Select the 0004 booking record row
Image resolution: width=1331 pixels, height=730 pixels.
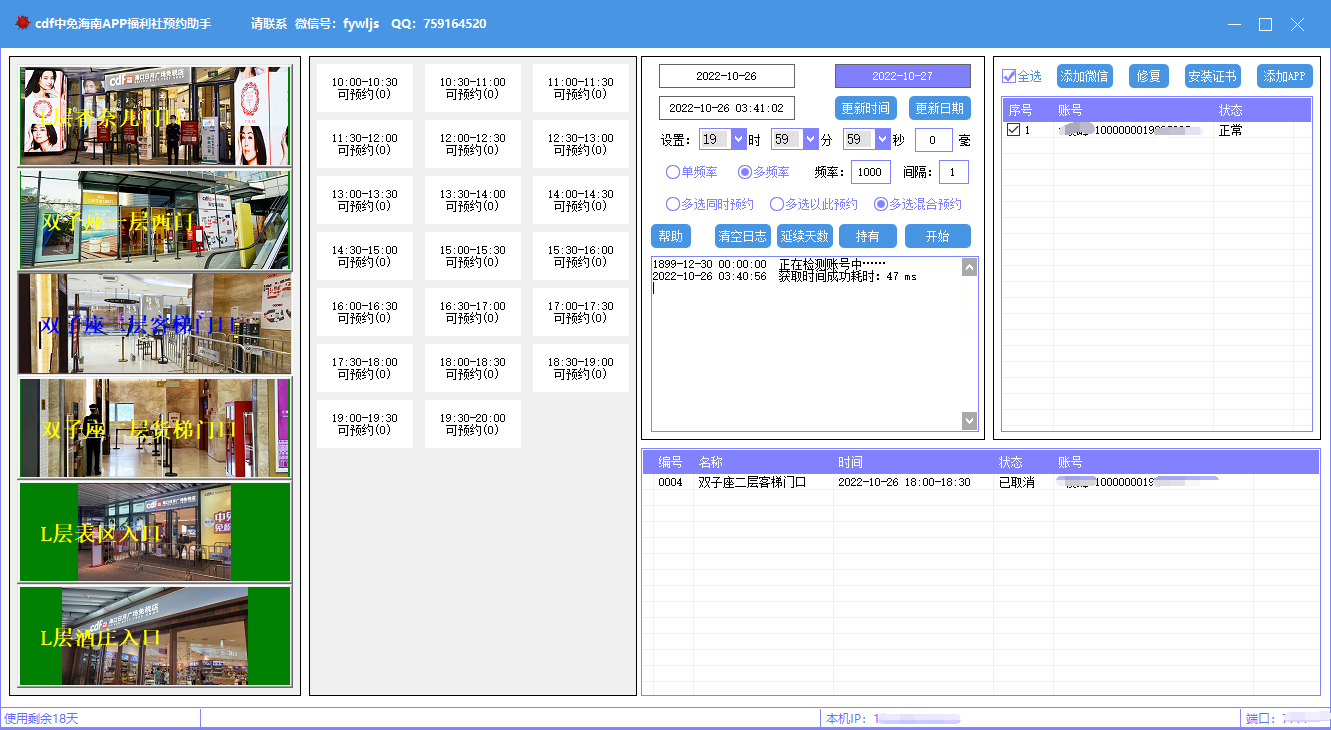pyautogui.click(x=980, y=482)
